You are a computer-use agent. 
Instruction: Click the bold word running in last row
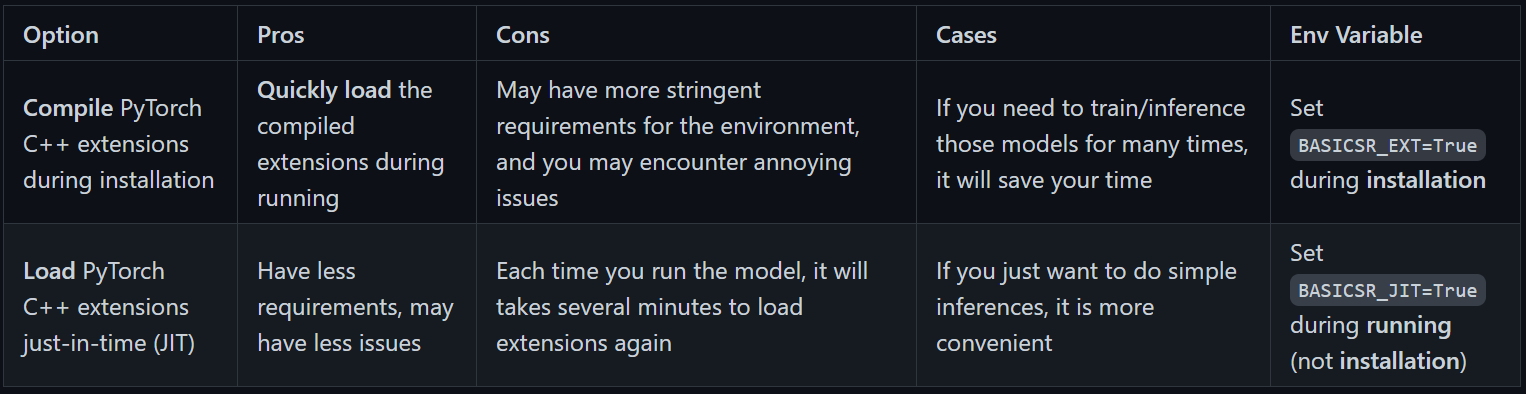click(1407, 325)
